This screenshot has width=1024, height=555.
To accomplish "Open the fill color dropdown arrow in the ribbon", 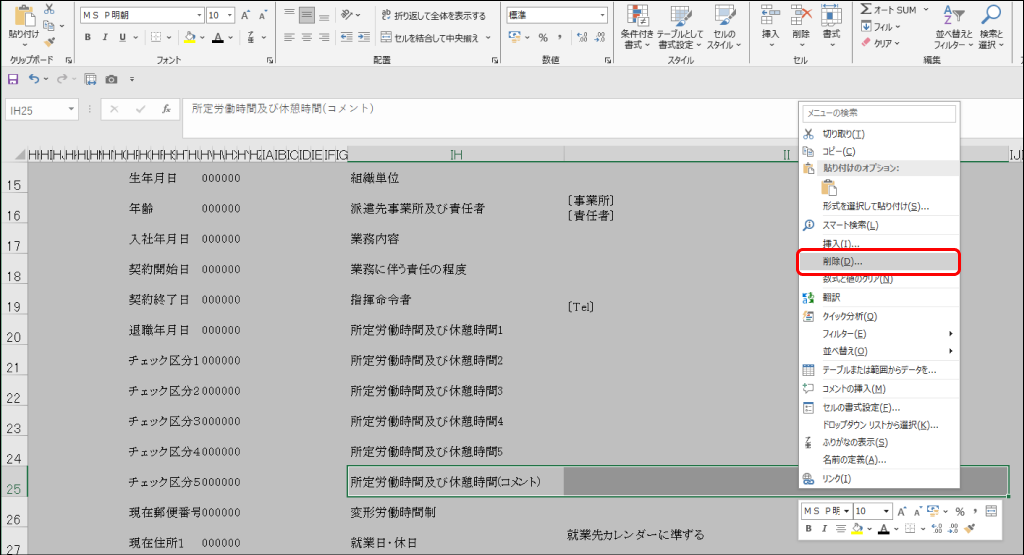I will [x=202, y=38].
